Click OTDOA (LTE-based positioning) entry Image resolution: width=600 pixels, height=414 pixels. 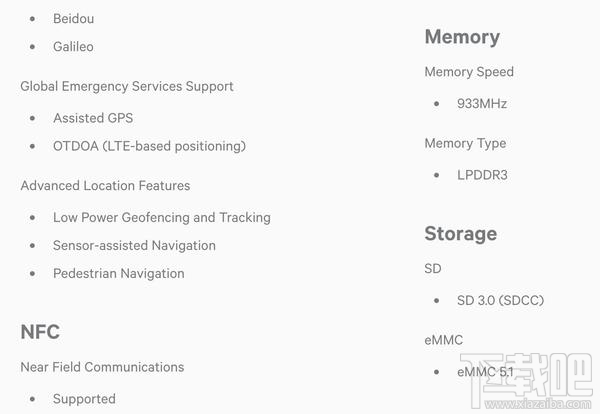[x=149, y=146]
